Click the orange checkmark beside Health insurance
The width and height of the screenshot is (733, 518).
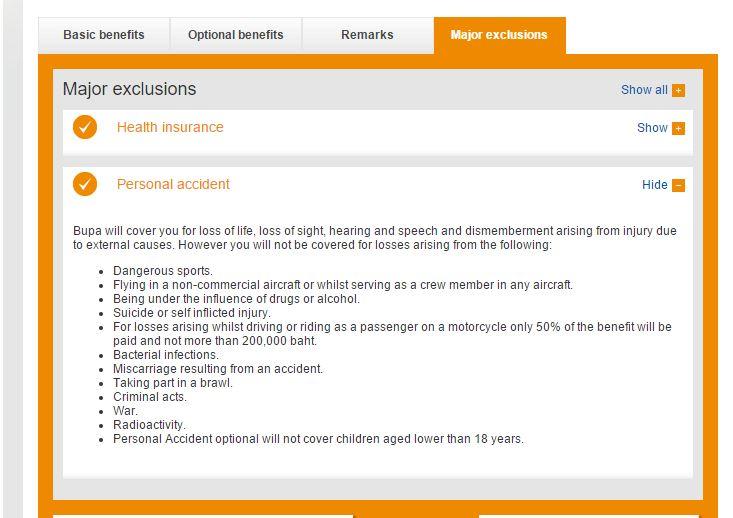pyautogui.click(x=85, y=127)
